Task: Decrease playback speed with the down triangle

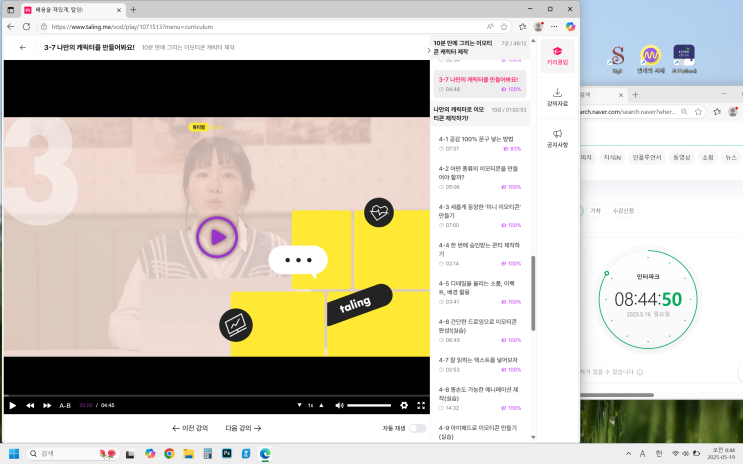Action: pos(299,405)
